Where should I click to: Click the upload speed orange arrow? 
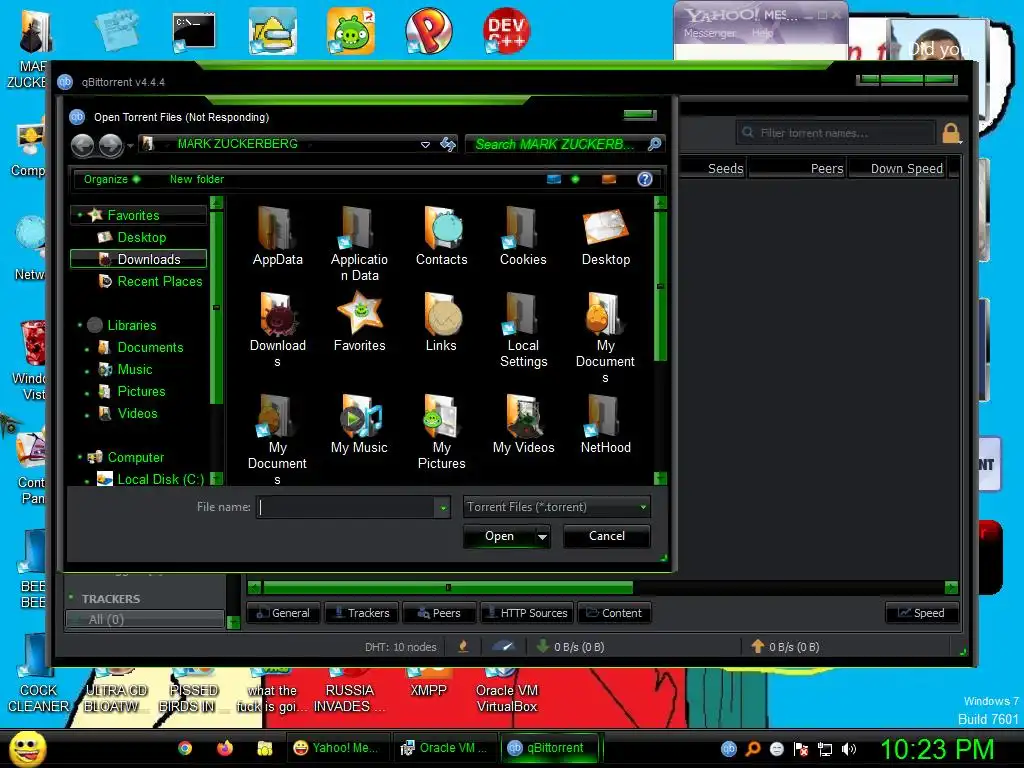pyautogui.click(x=758, y=647)
